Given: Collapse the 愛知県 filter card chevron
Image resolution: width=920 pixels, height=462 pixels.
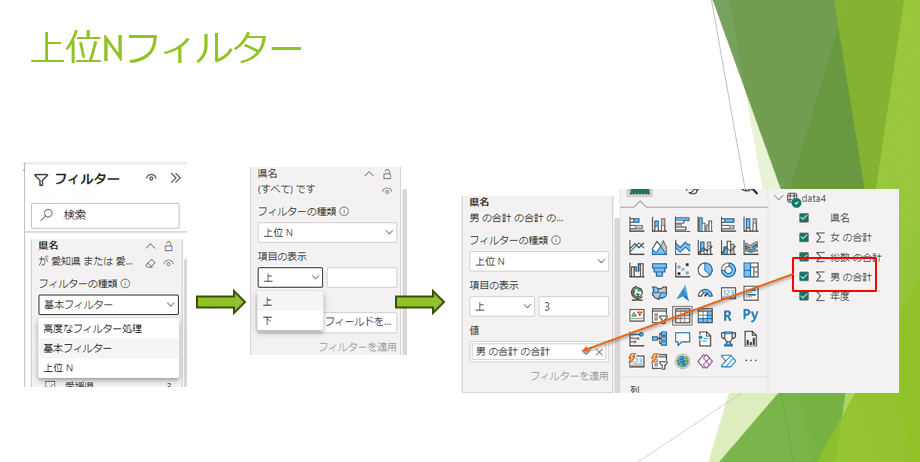Looking at the screenshot, I should click(x=151, y=246).
